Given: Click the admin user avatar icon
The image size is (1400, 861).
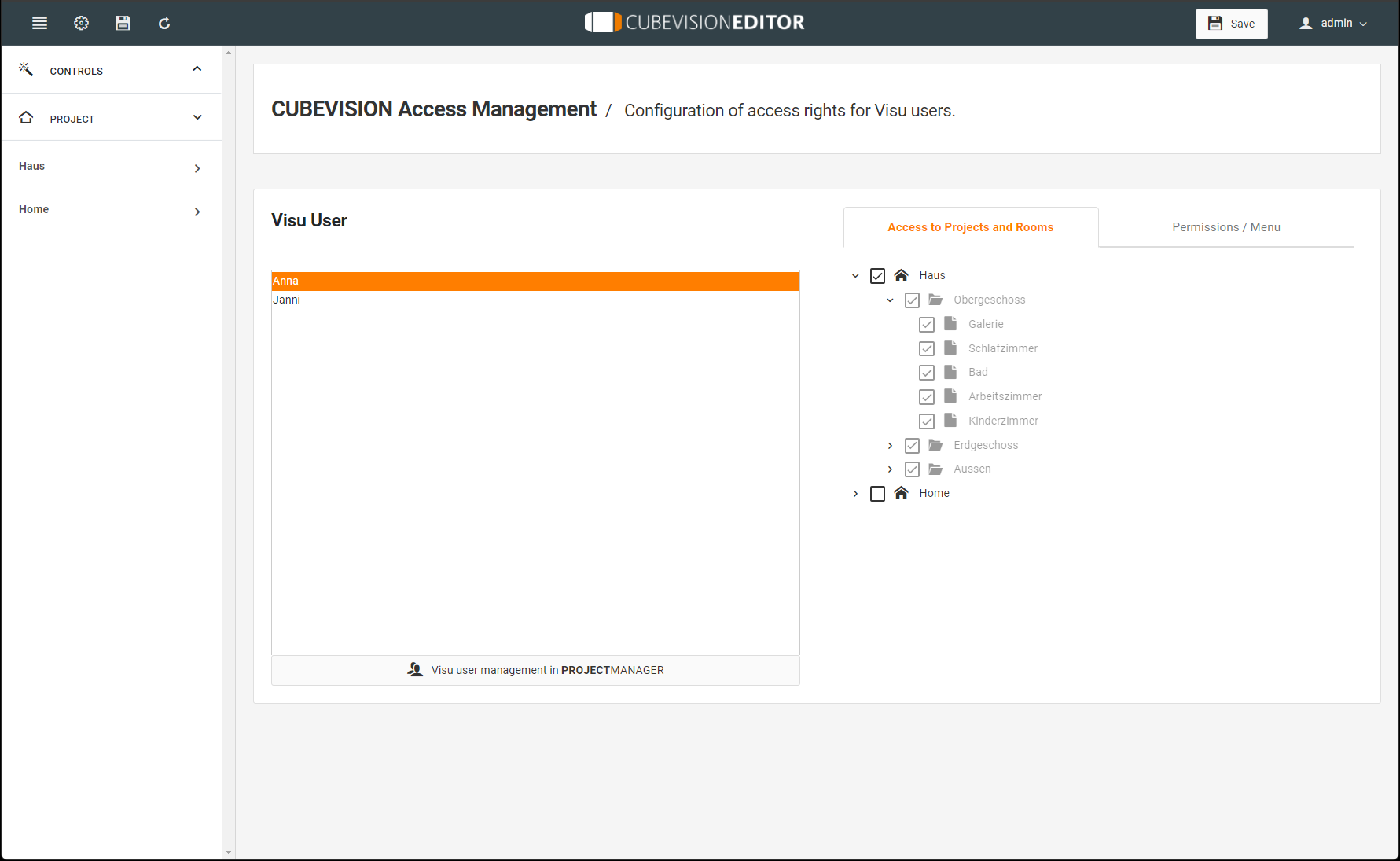Looking at the screenshot, I should [x=1306, y=23].
